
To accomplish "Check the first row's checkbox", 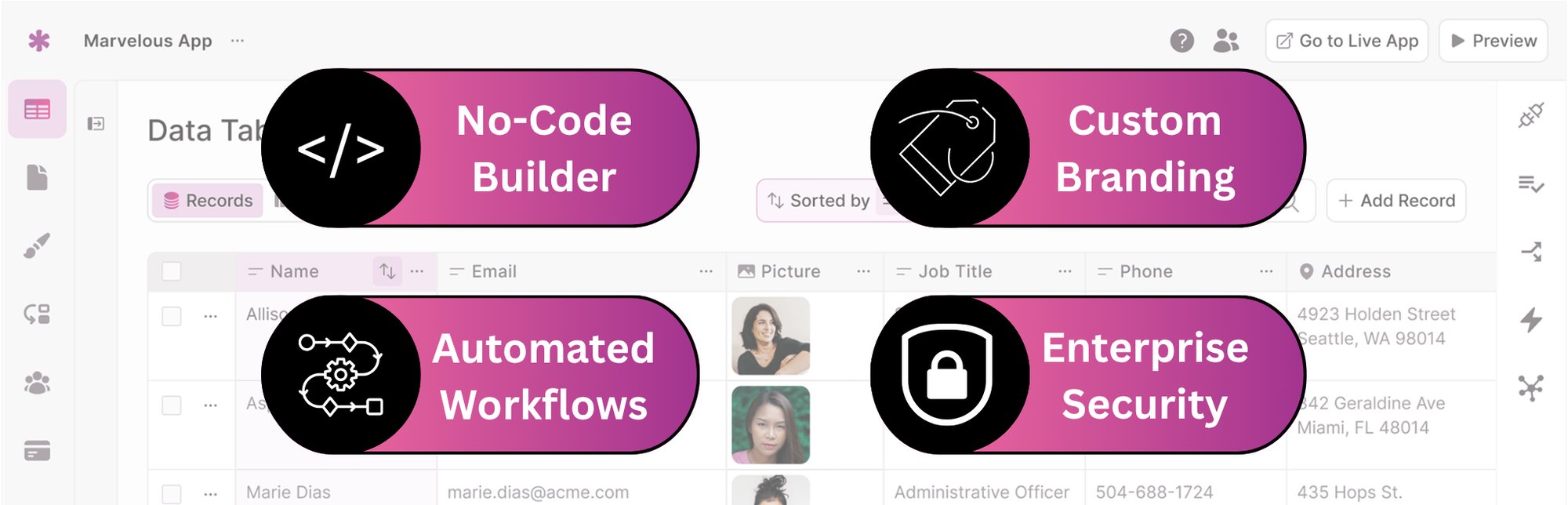I will pyautogui.click(x=171, y=316).
